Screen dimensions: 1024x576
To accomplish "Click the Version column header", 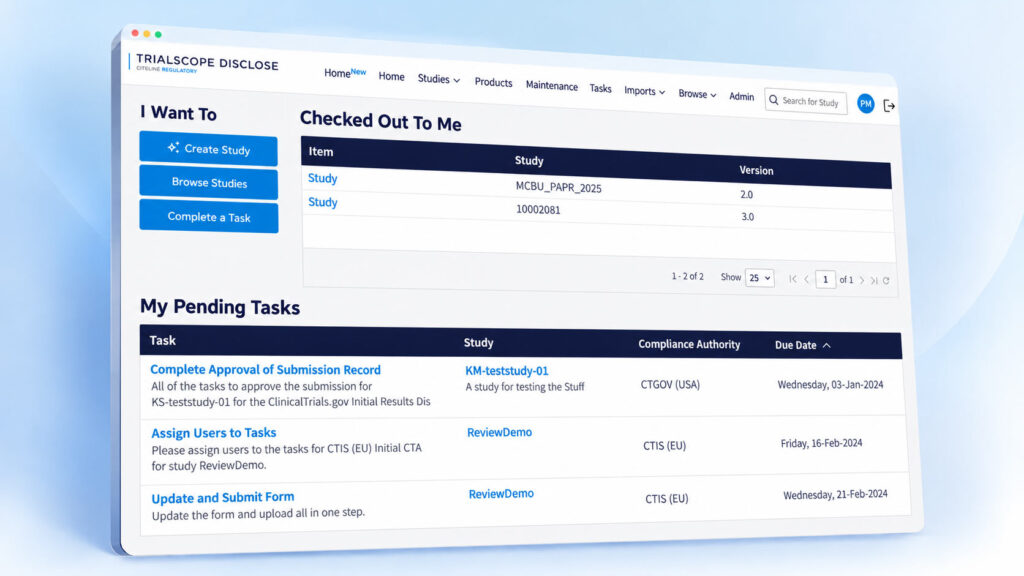I will [756, 170].
